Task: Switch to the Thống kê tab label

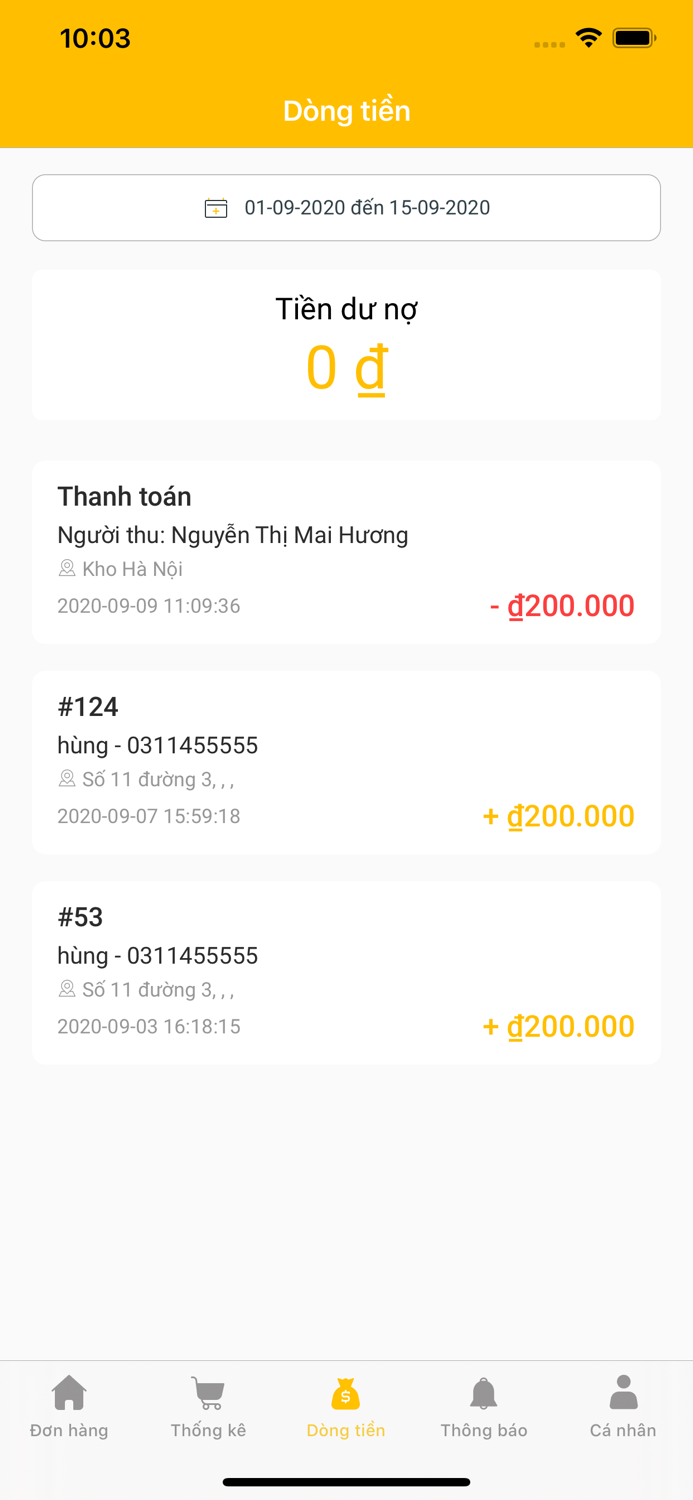Action: coord(208,1430)
